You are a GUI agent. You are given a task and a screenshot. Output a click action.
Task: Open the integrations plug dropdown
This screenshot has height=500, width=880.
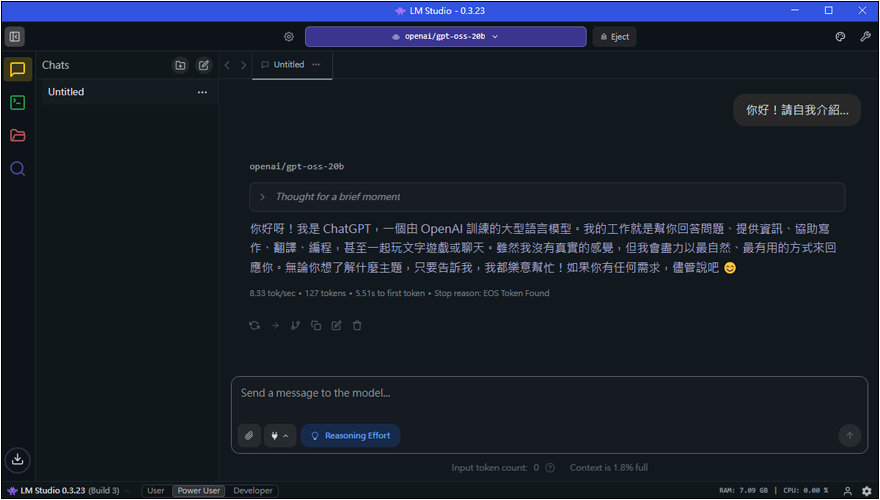pyautogui.click(x=280, y=435)
